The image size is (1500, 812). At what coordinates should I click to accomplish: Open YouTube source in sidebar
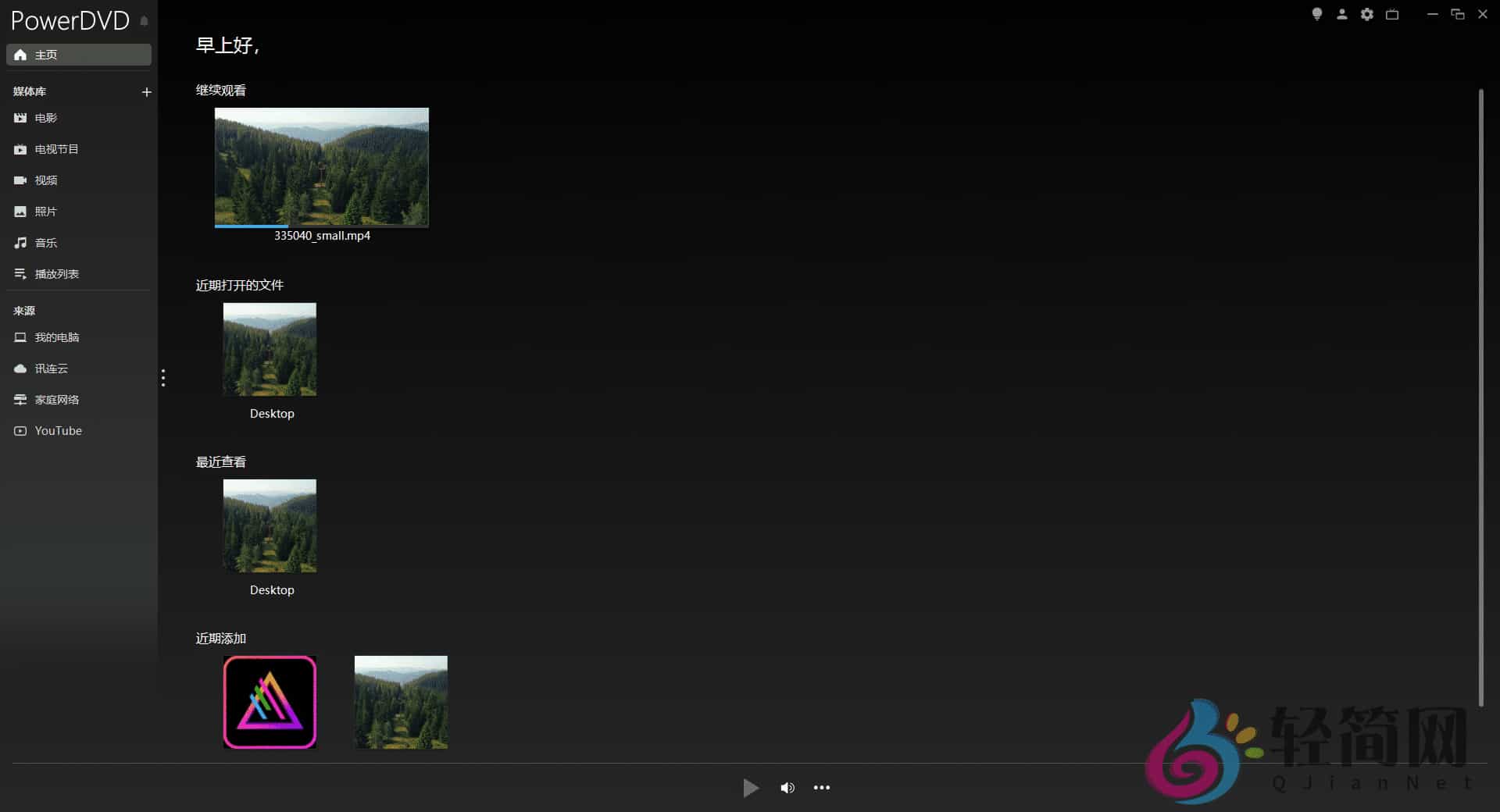click(58, 431)
